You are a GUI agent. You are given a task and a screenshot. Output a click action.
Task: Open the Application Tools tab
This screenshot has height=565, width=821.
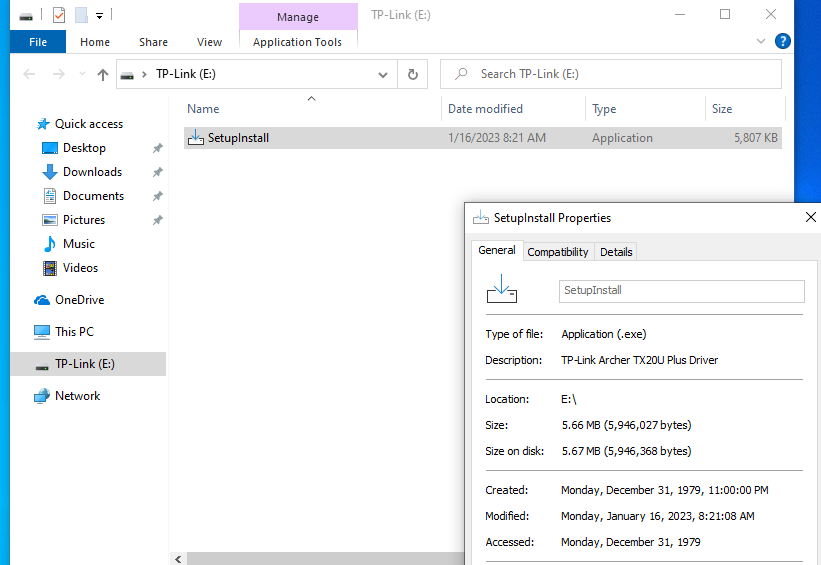click(297, 42)
